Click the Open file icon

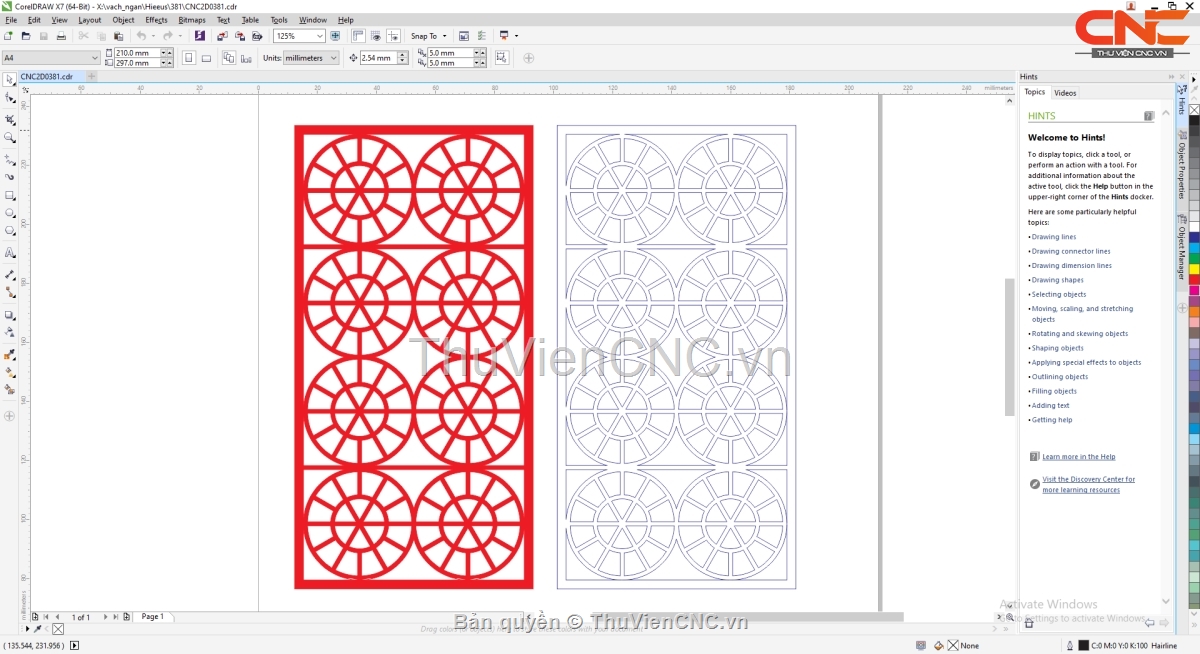click(x=26, y=36)
